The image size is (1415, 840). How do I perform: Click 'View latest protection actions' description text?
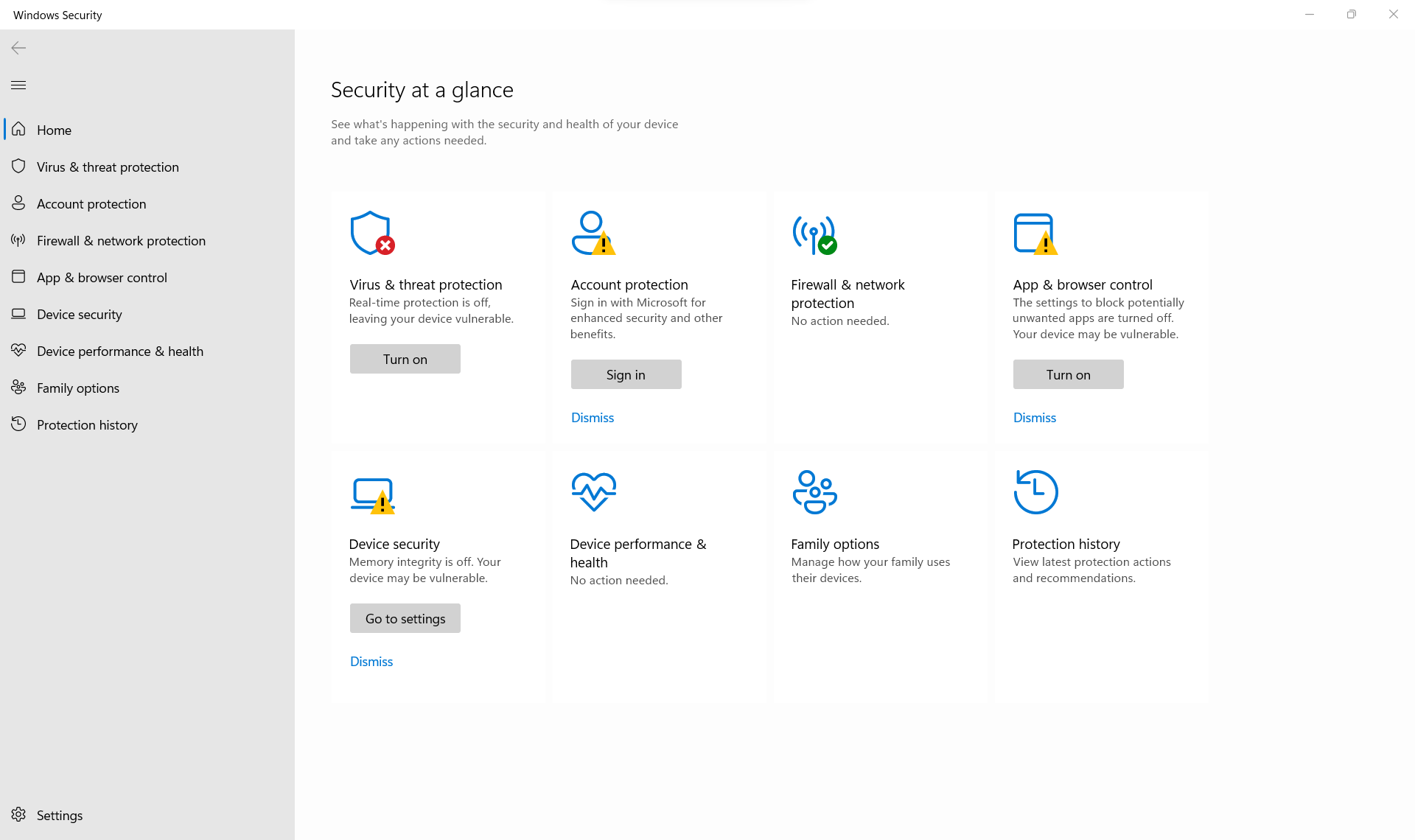1091,570
